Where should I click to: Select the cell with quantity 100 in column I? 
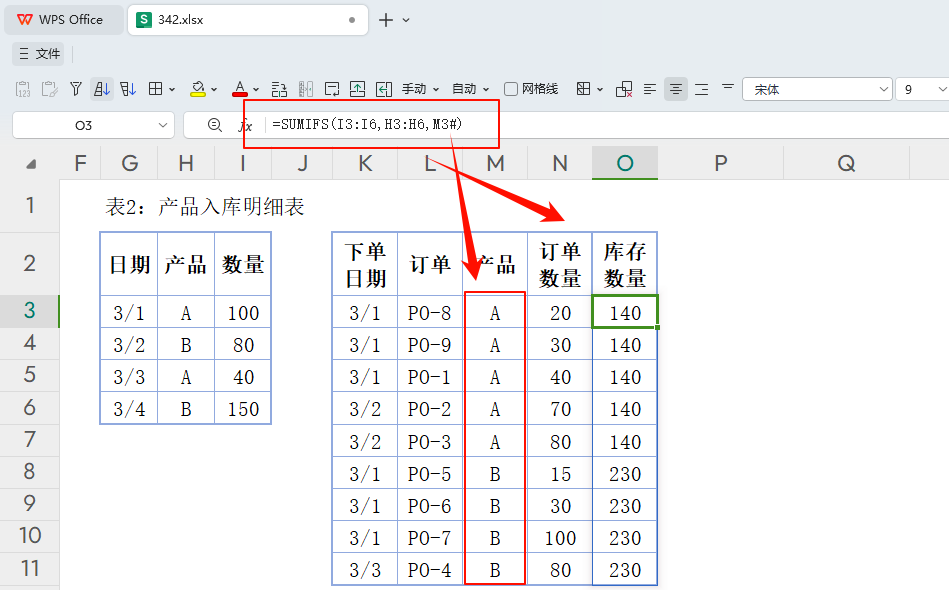click(243, 313)
